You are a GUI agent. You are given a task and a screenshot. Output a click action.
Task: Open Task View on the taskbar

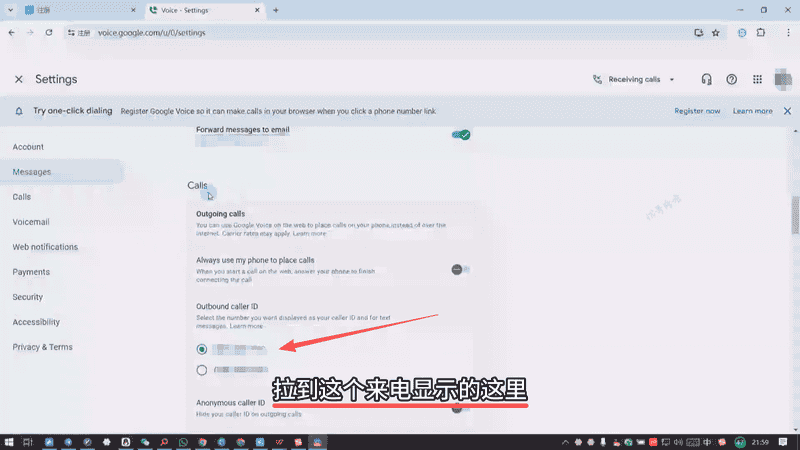pos(28,442)
